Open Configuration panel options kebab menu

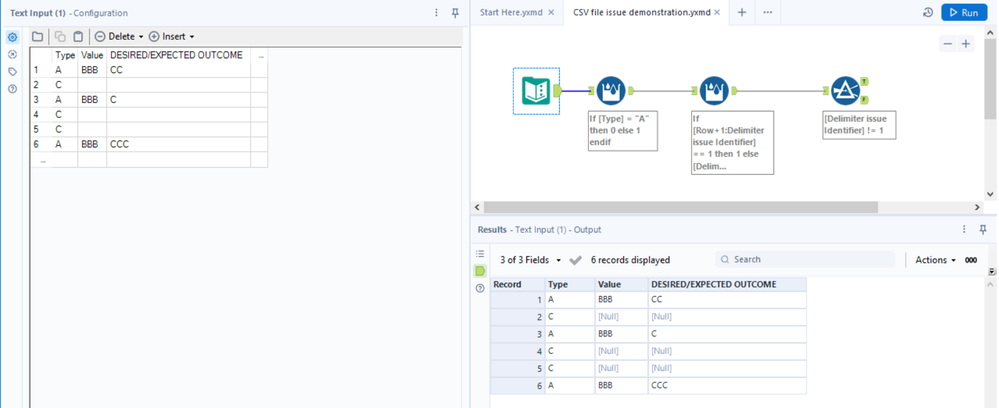point(436,13)
